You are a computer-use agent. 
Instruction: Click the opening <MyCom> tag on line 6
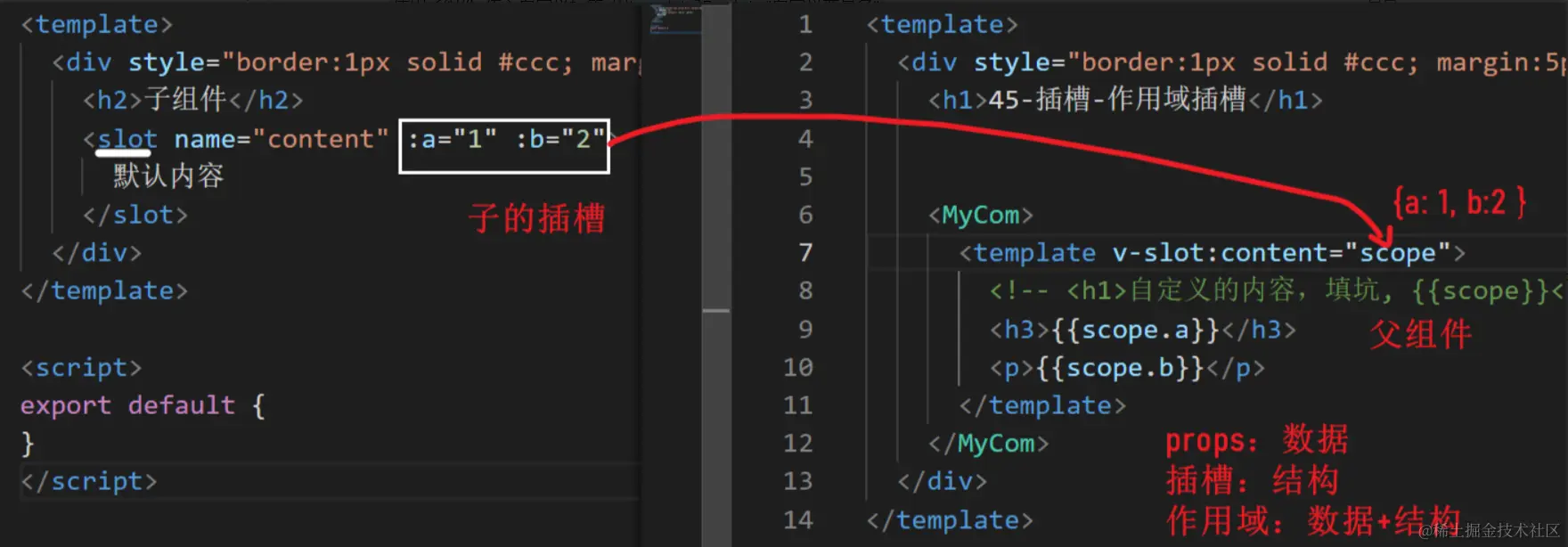pos(980,215)
